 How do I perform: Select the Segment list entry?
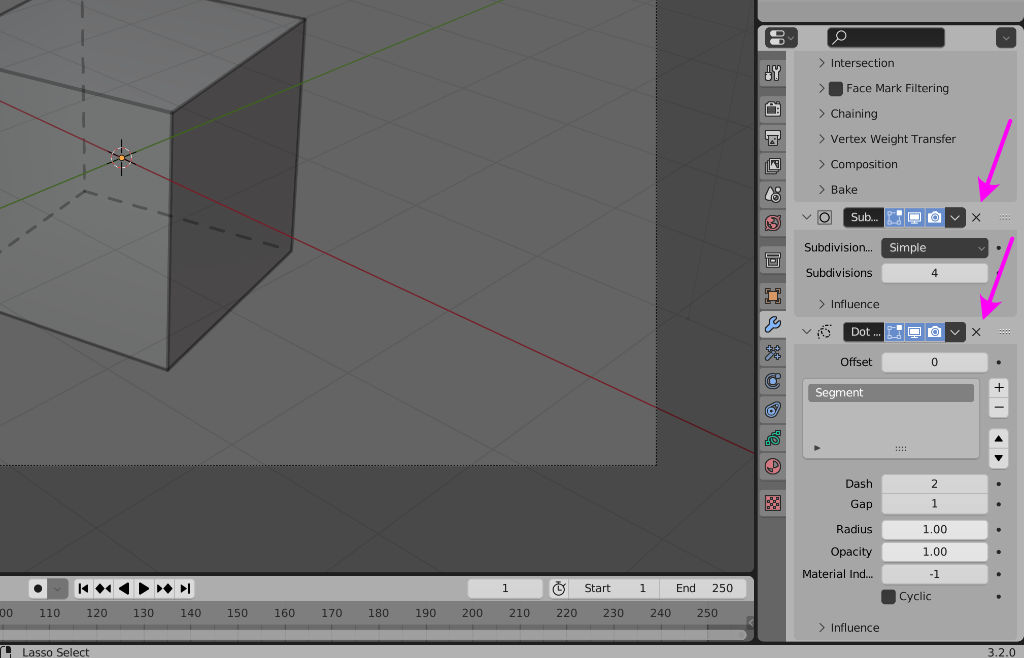[x=890, y=393]
